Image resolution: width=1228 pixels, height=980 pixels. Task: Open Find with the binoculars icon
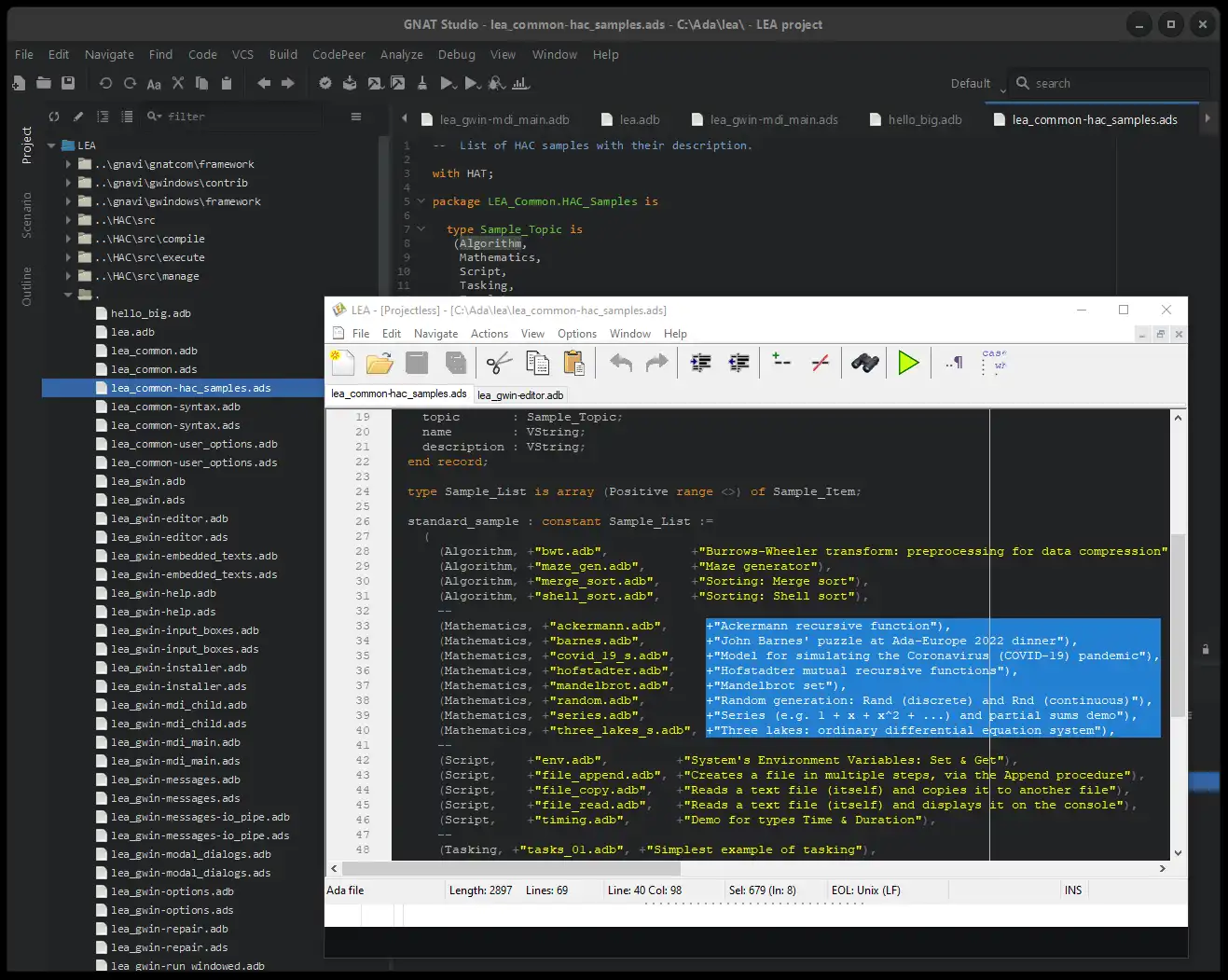[864, 363]
